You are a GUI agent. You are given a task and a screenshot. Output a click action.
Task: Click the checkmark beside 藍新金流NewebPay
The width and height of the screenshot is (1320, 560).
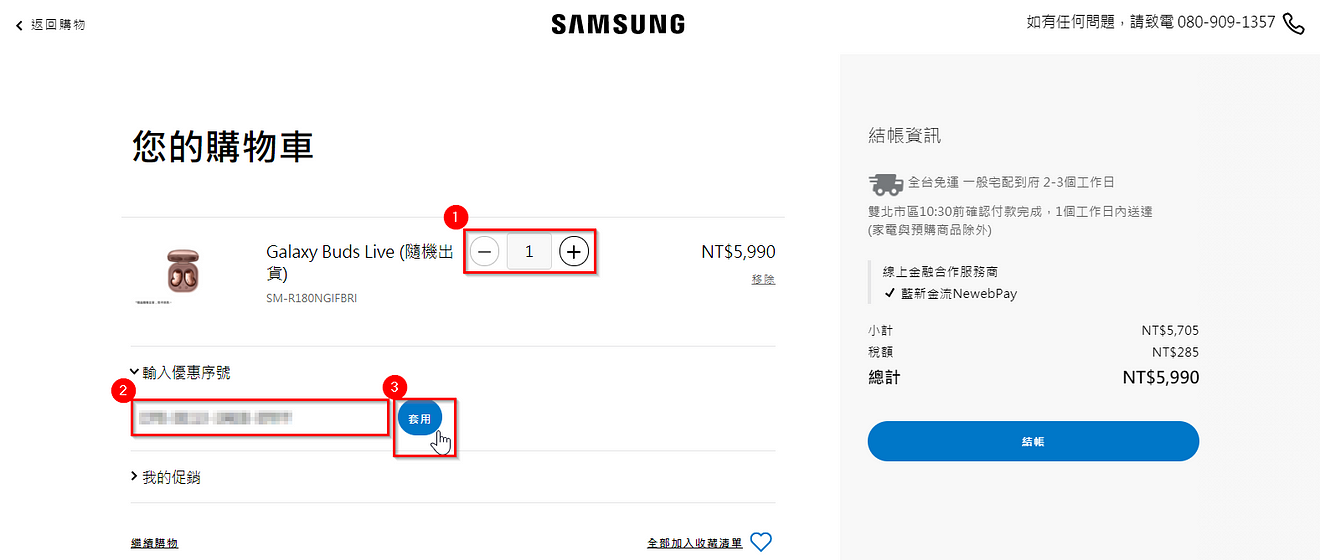(890, 294)
